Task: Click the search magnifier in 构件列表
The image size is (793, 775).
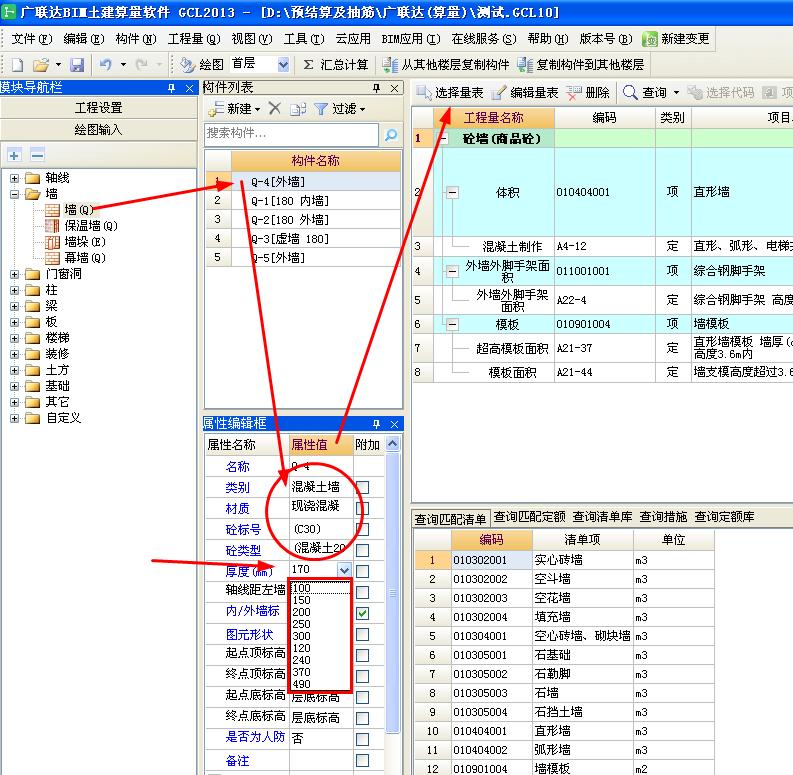Action: point(391,135)
